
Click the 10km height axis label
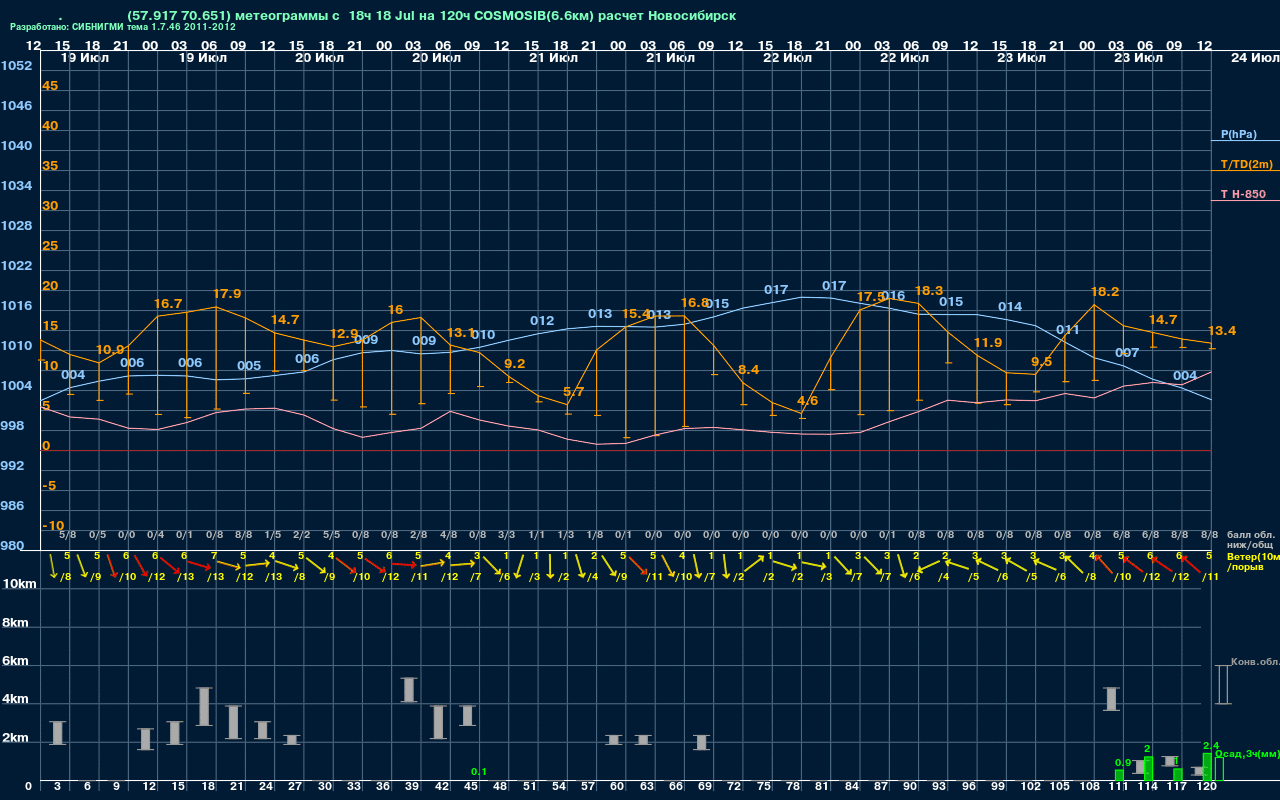click(19, 584)
